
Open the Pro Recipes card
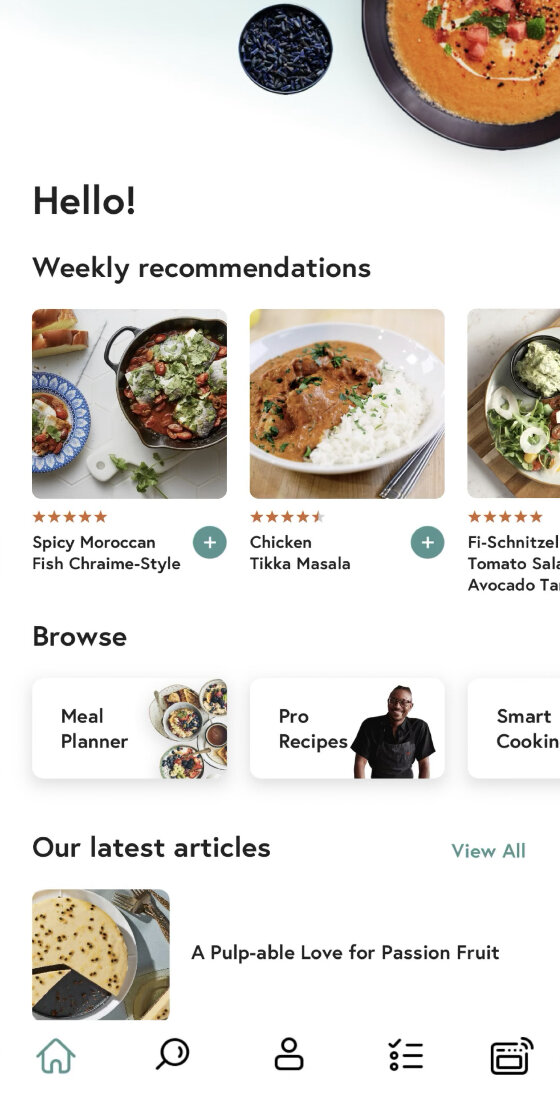347,728
